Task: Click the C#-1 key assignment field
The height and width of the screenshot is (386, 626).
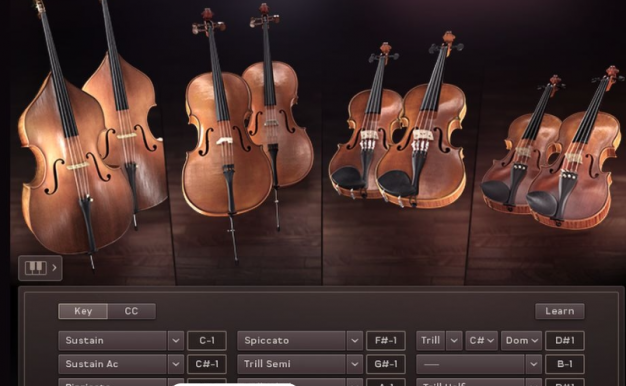Action: (207, 364)
